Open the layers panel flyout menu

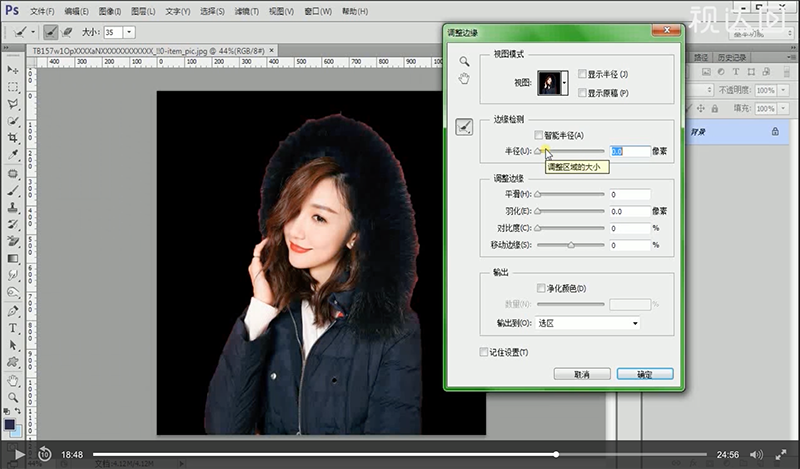(791, 57)
